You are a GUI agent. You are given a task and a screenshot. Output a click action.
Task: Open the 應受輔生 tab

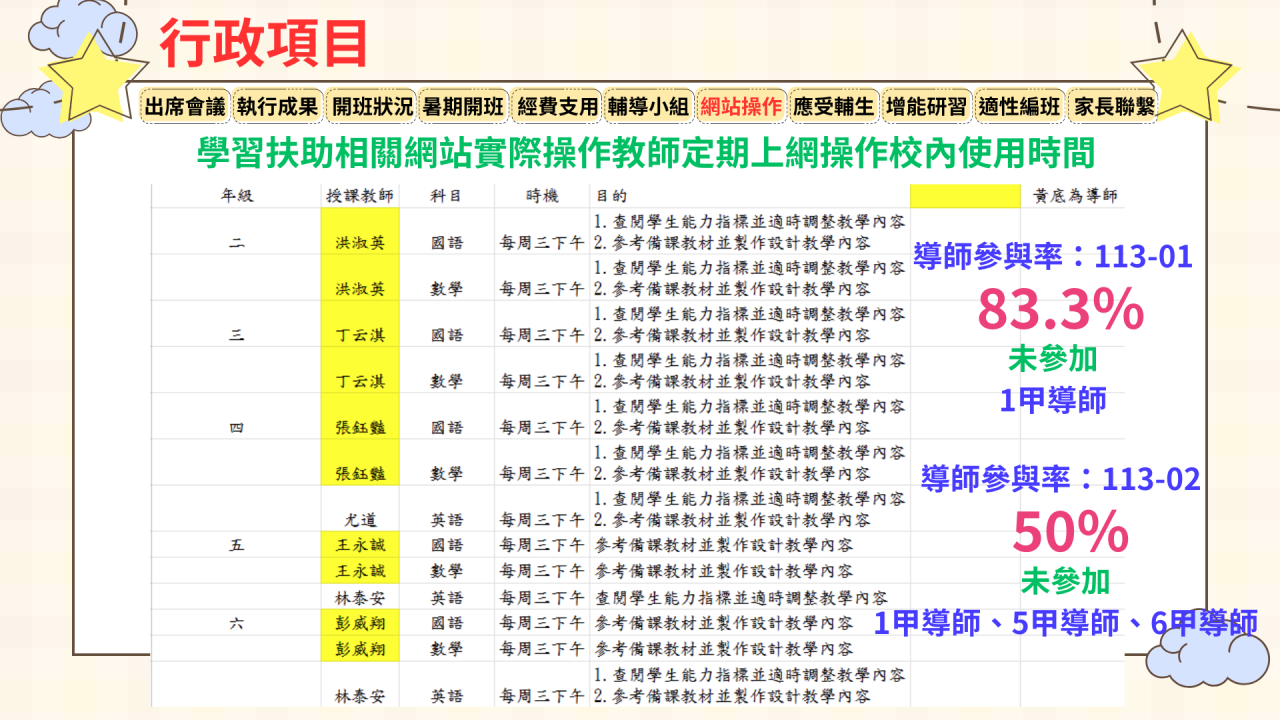[x=833, y=106]
